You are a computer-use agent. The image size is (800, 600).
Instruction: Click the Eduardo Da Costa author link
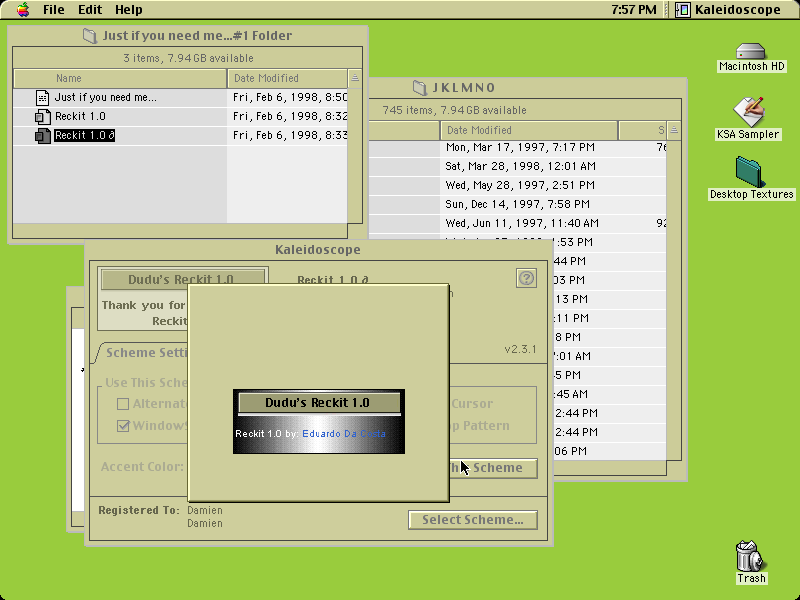tap(344, 434)
